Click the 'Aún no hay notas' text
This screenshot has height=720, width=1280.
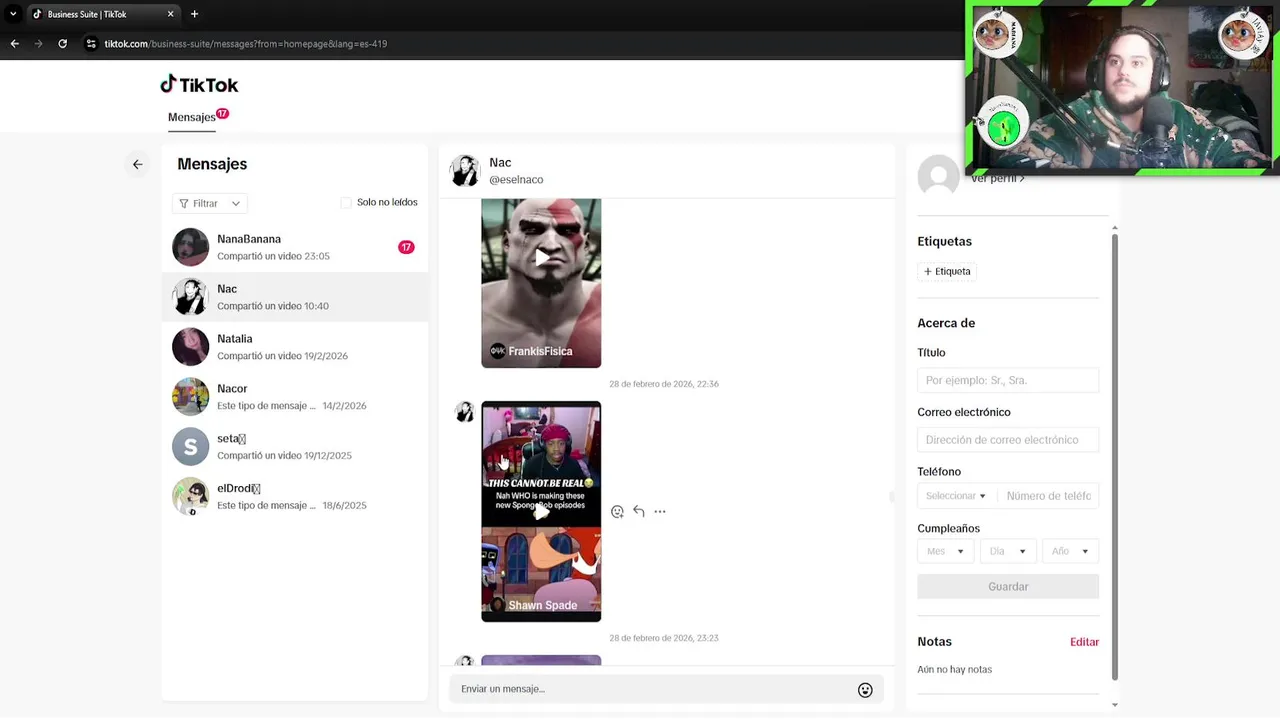point(955,670)
